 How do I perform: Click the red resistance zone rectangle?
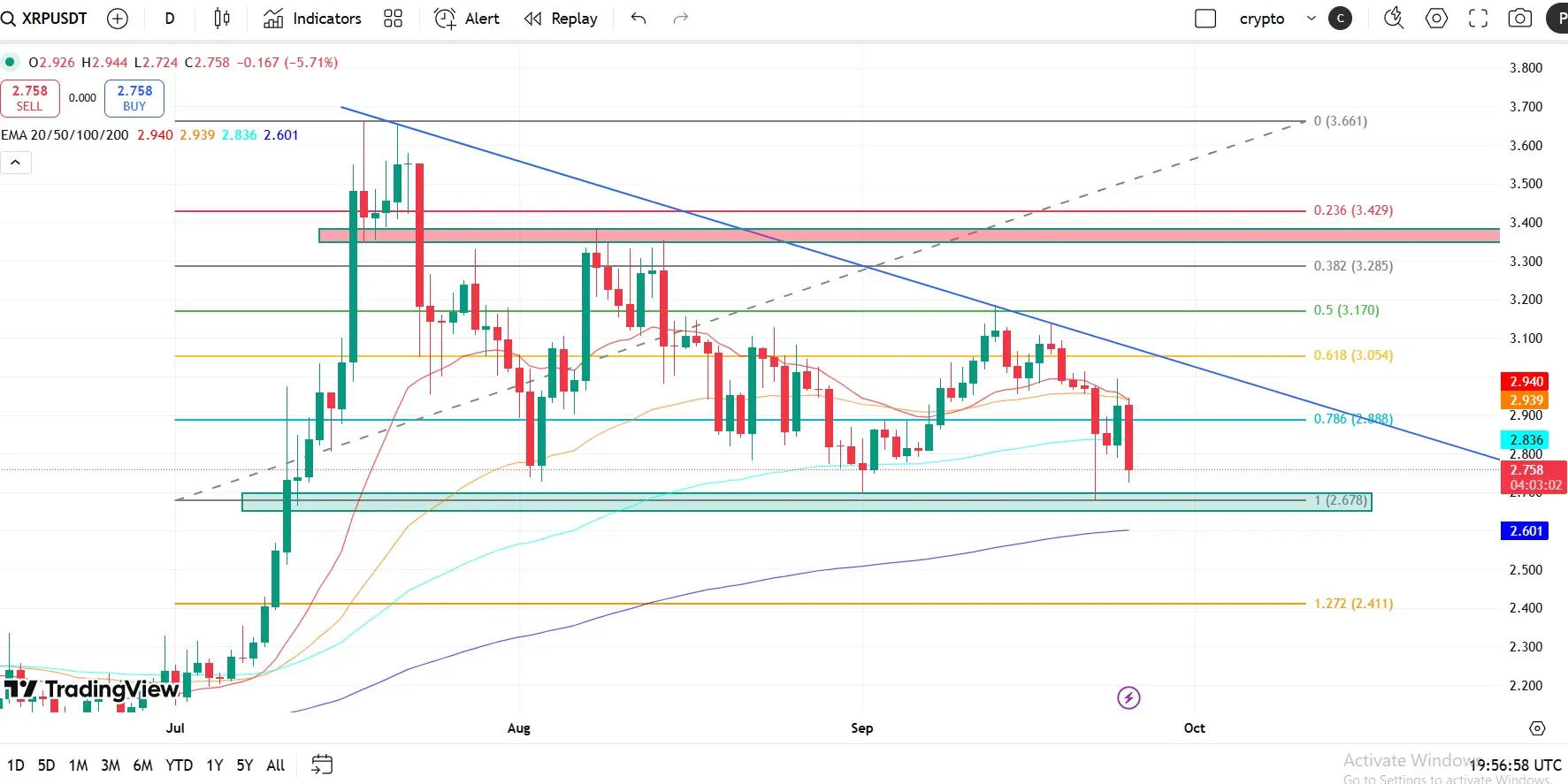(909, 235)
